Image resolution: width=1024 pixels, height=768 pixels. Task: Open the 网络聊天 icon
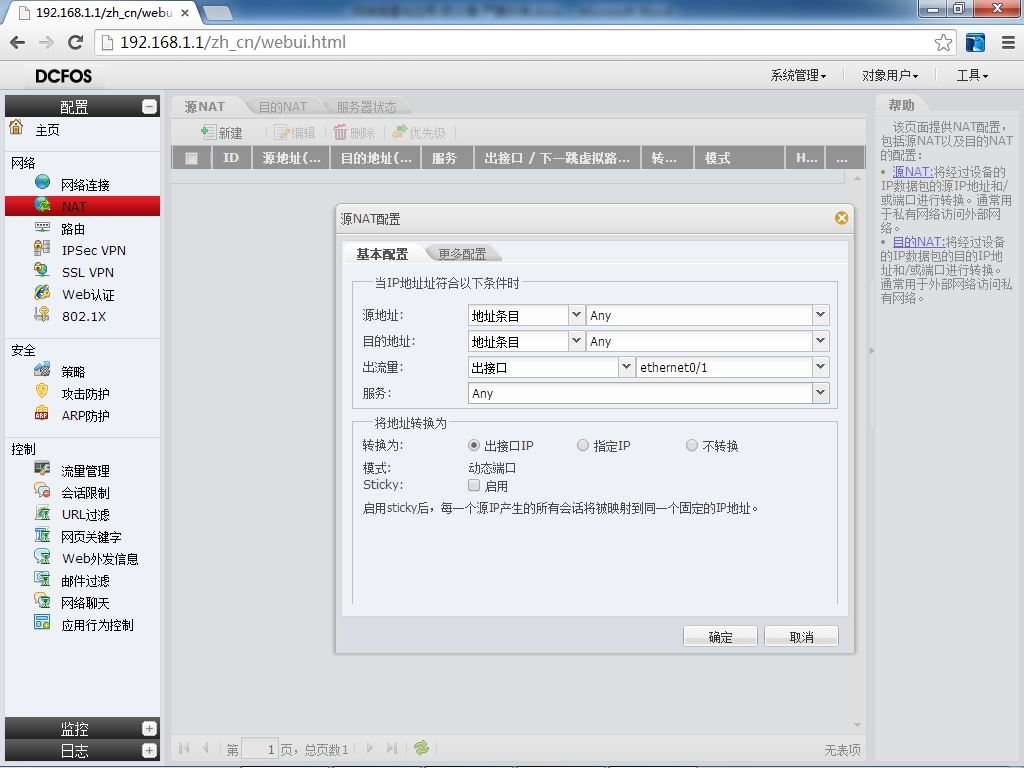coord(42,601)
